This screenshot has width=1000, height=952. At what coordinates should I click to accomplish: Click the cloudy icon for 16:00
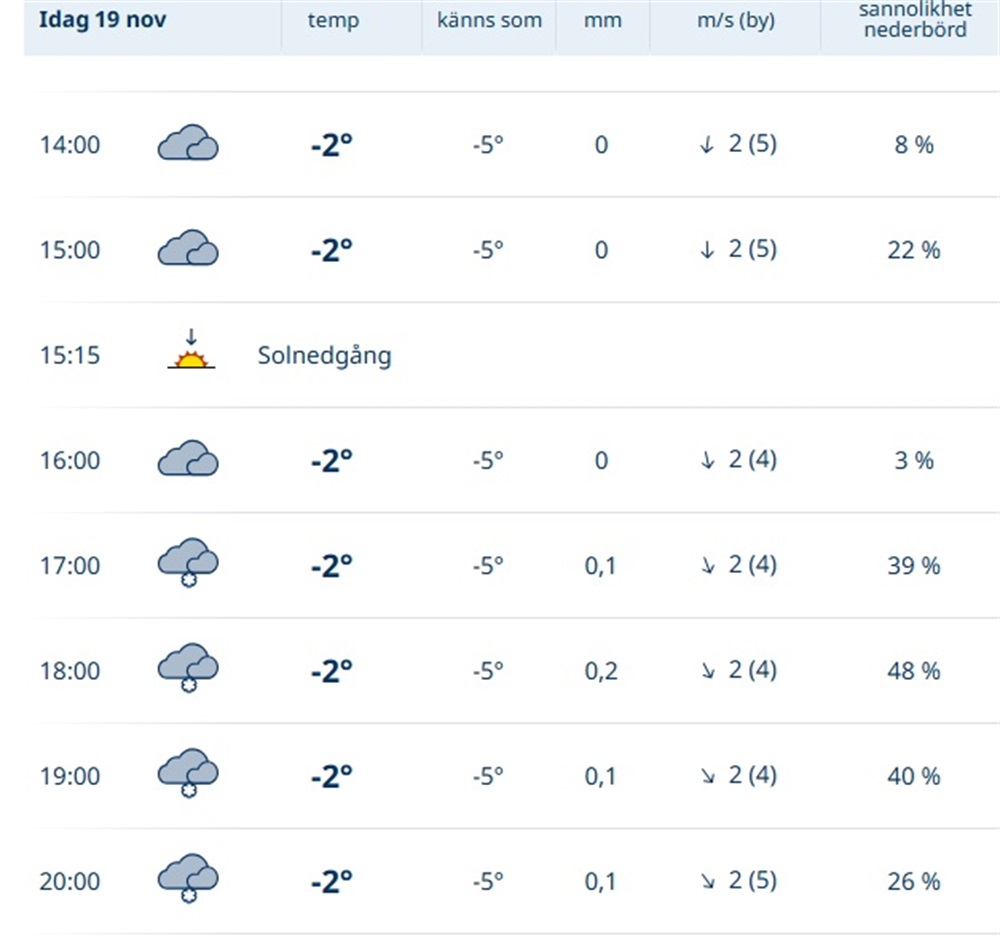(x=188, y=460)
